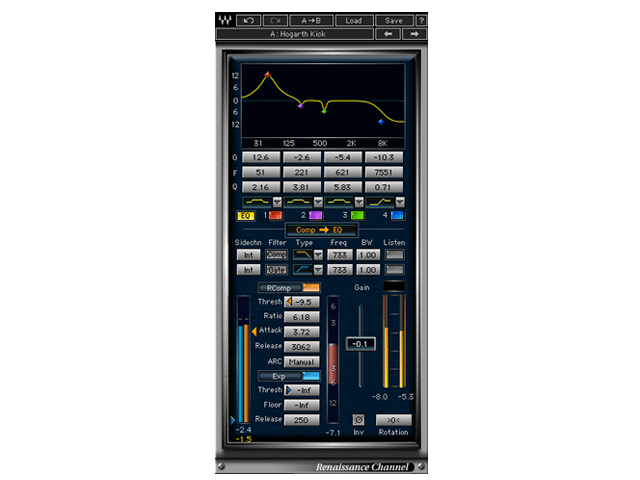Click band 4 frequency value 7551
Screen dimensions: 640x480
384,172
